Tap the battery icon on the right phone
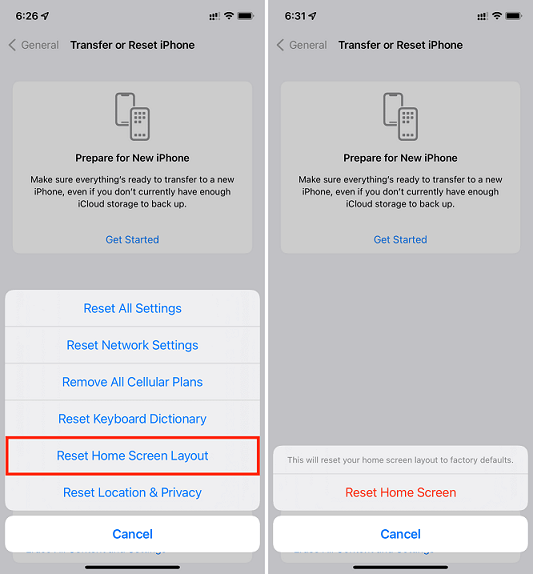The image size is (533, 574). (514, 16)
